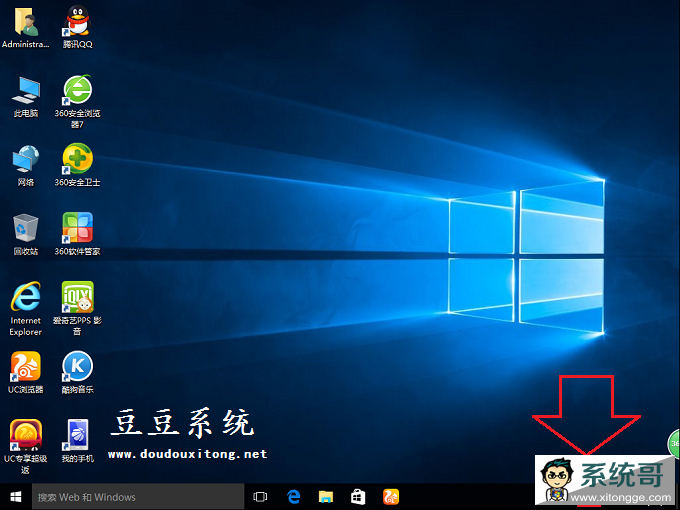Open the 我的手机 desktop shortcut
This screenshot has width=680, height=510.
tap(77, 435)
